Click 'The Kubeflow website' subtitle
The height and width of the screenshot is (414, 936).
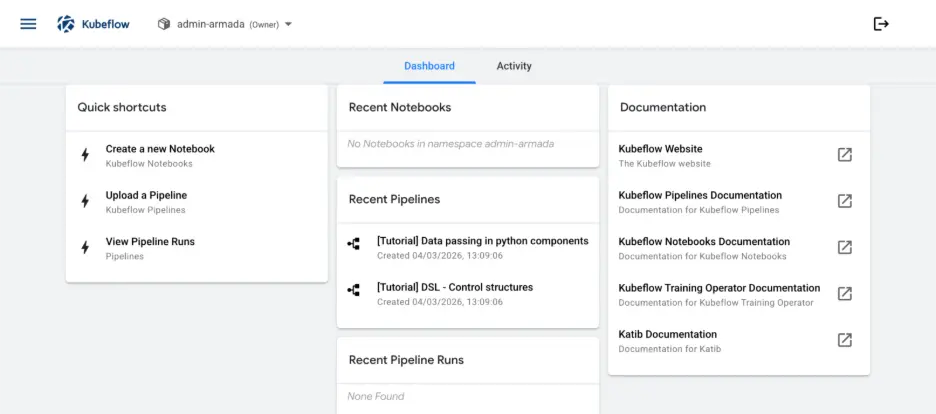click(x=664, y=163)
